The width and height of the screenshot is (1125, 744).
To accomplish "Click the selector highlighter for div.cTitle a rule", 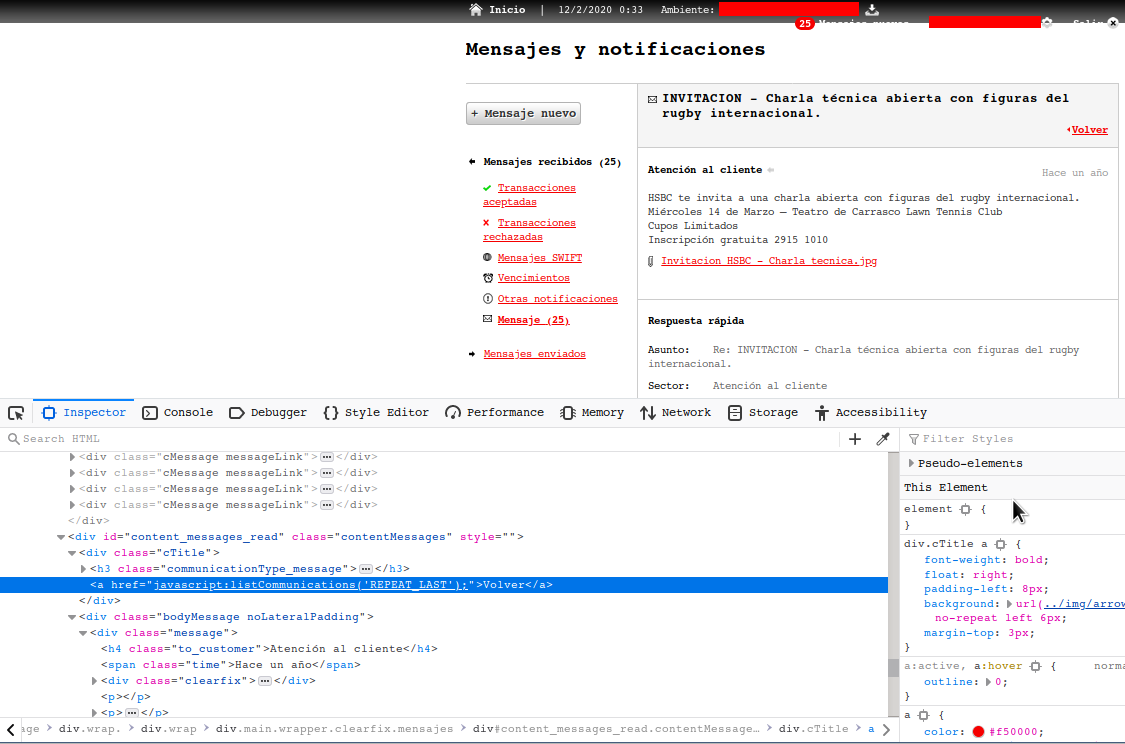I will coord(1000,544).
